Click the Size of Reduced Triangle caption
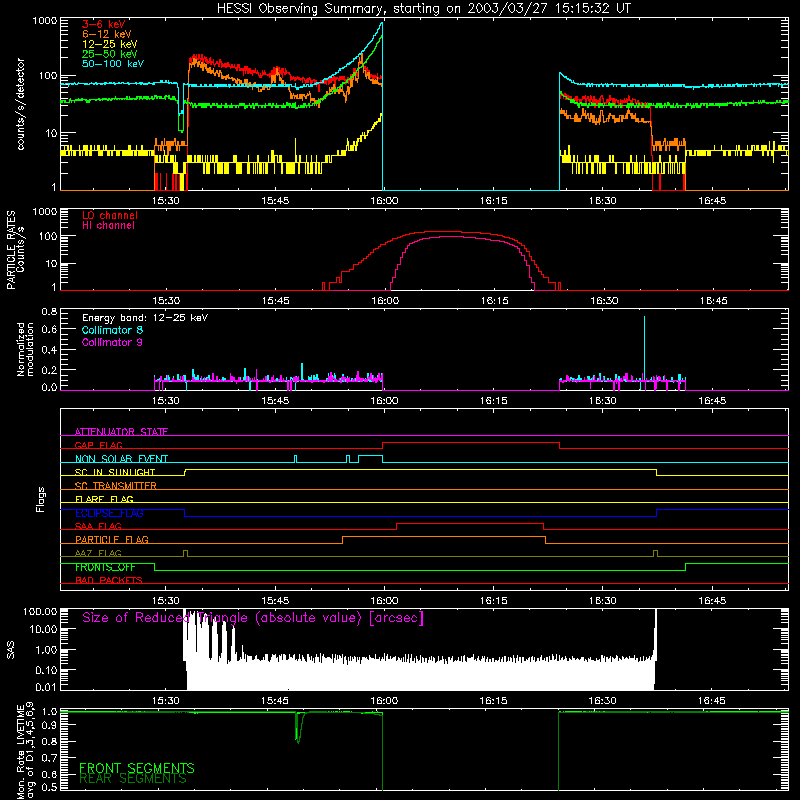The width and height of the screenshot is (800, 800). pyautogui.click(x=253, y=618)
